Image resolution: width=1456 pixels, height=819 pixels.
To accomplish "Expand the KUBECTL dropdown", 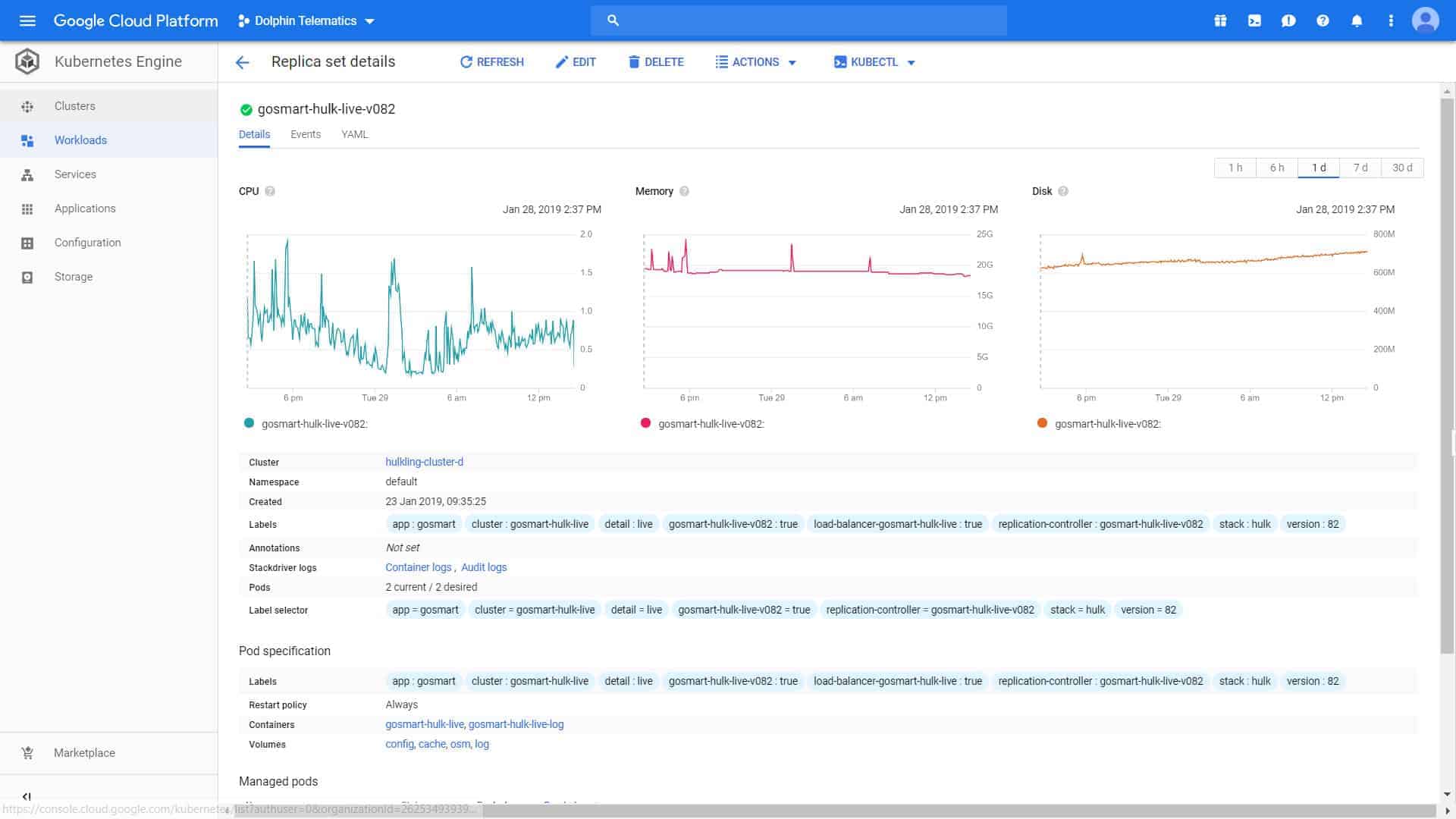I will 875,62.
